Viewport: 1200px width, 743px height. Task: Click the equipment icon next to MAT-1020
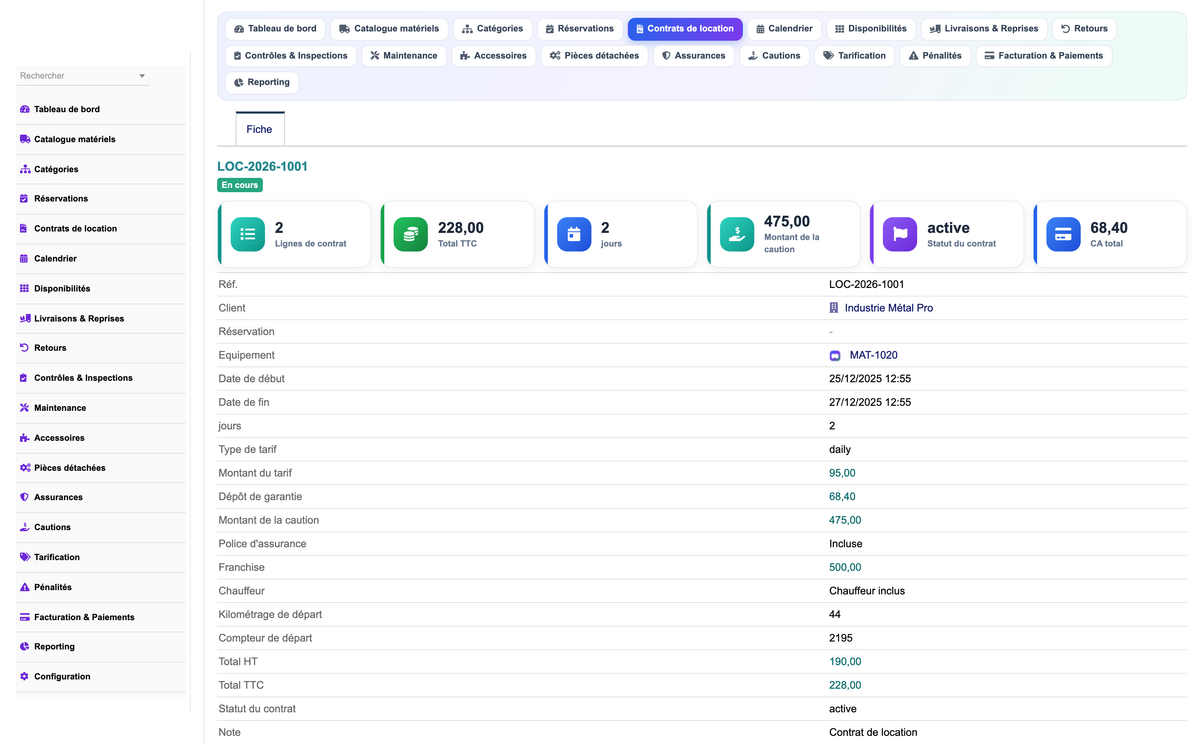835,355
